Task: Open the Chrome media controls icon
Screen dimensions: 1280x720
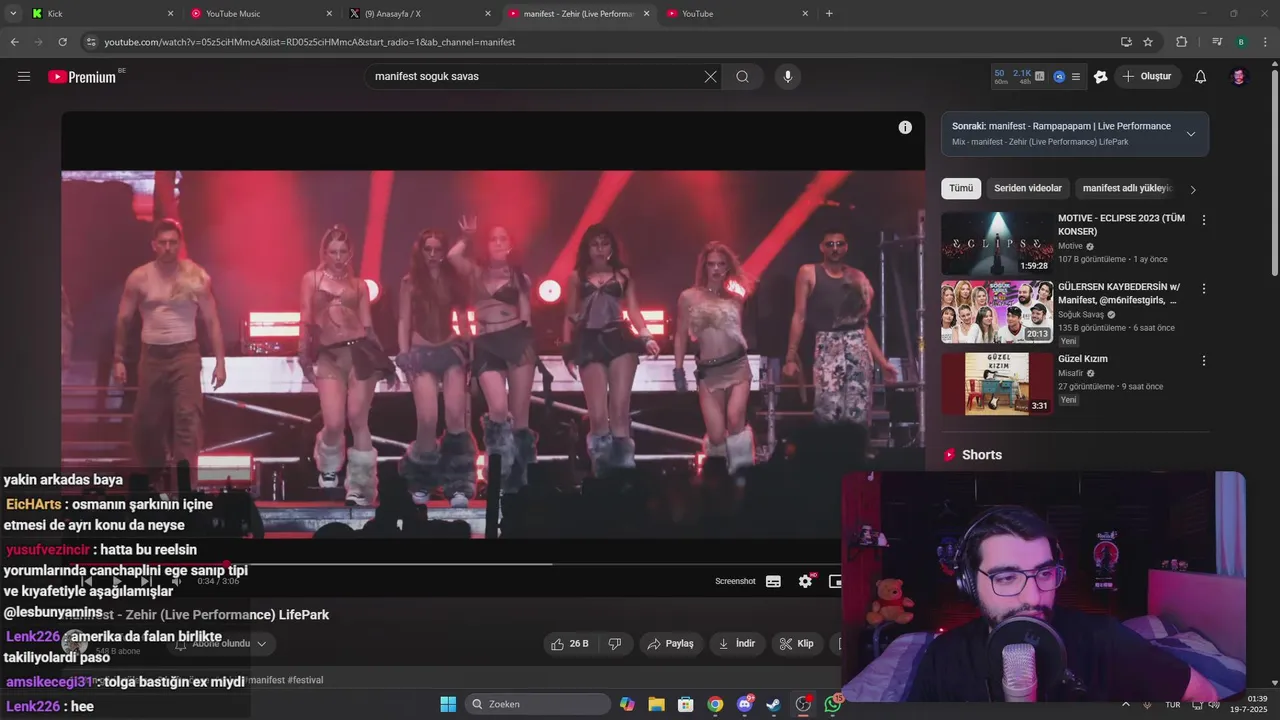Action: pyautogui.click(x=1217, y=42)
